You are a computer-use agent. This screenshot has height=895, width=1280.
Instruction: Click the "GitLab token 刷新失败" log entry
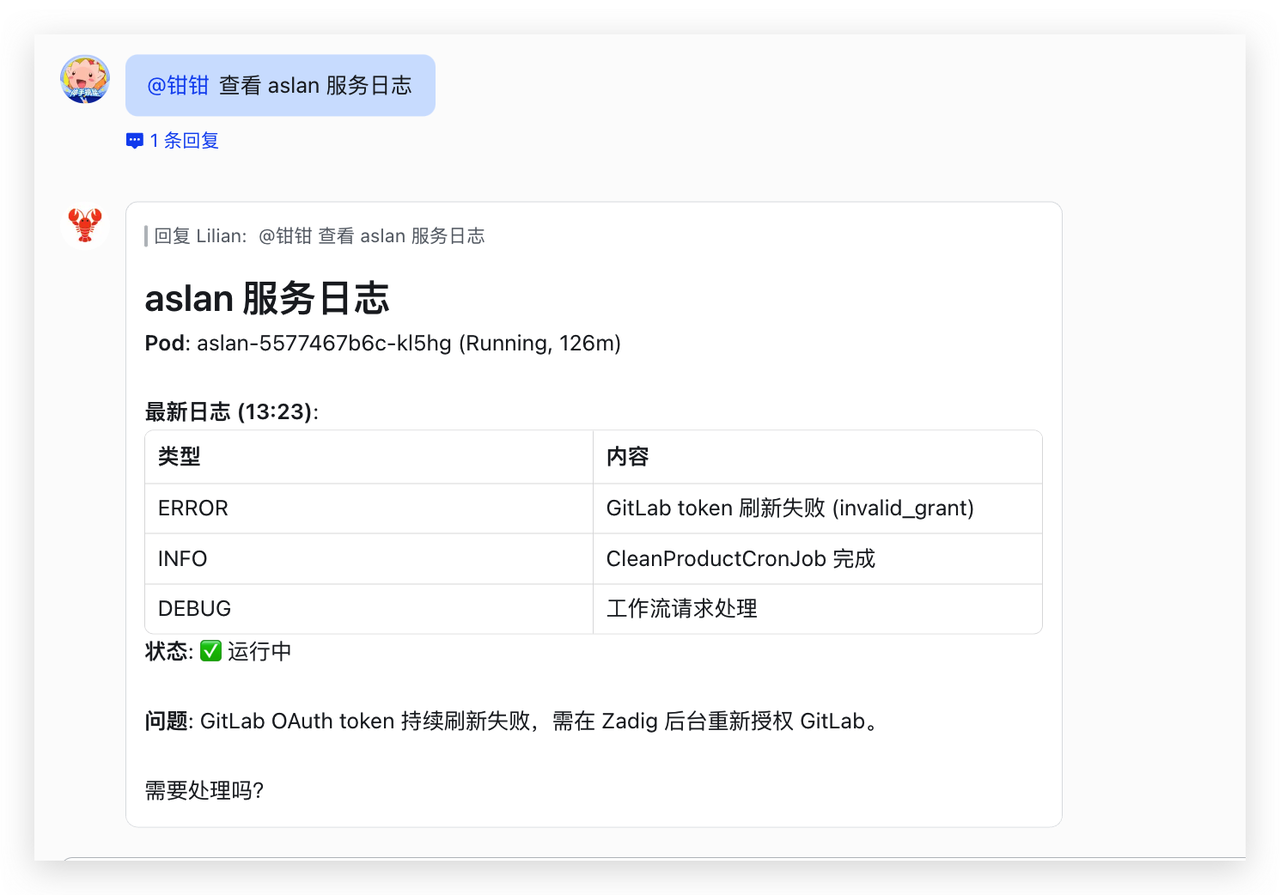tap(789, 508)
